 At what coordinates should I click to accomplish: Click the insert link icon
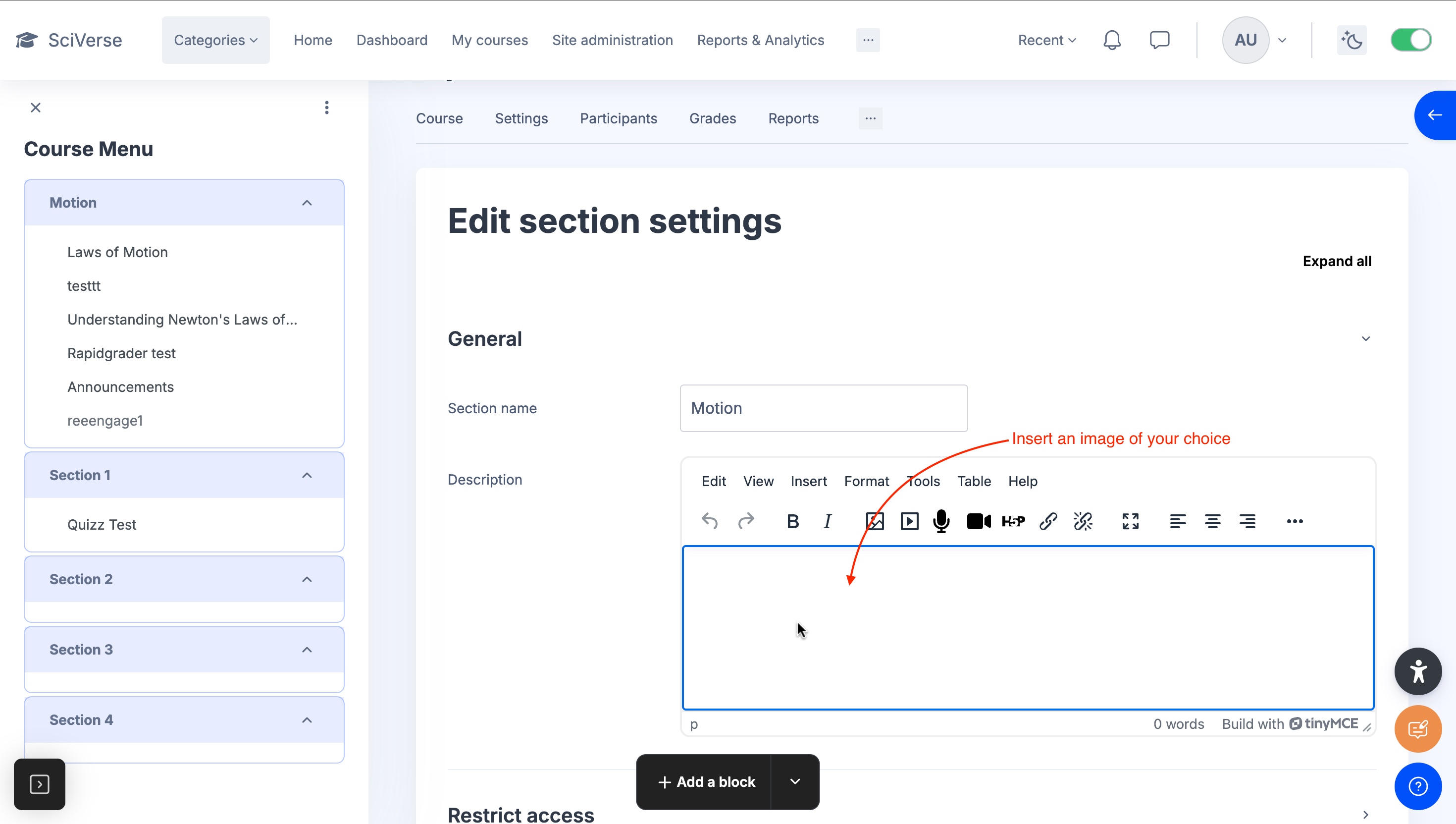(x=1047, y=521)
